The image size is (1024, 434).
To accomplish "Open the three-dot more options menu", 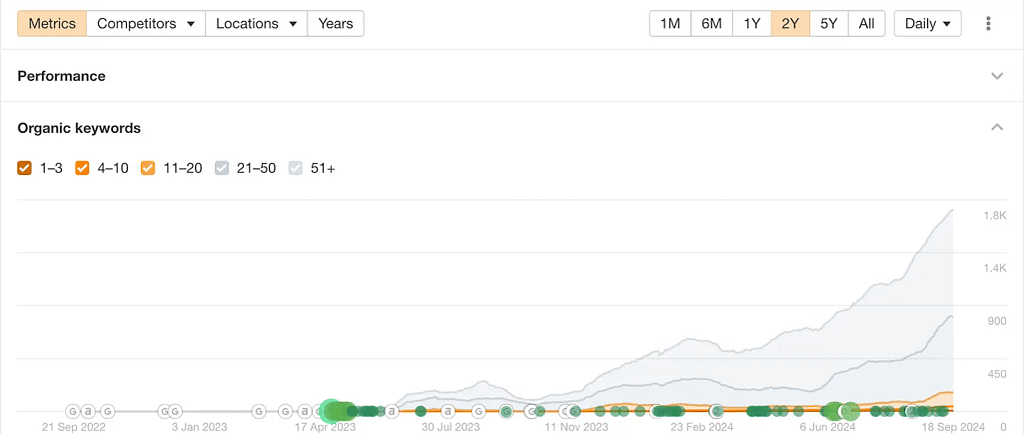I will pos(988,24).
